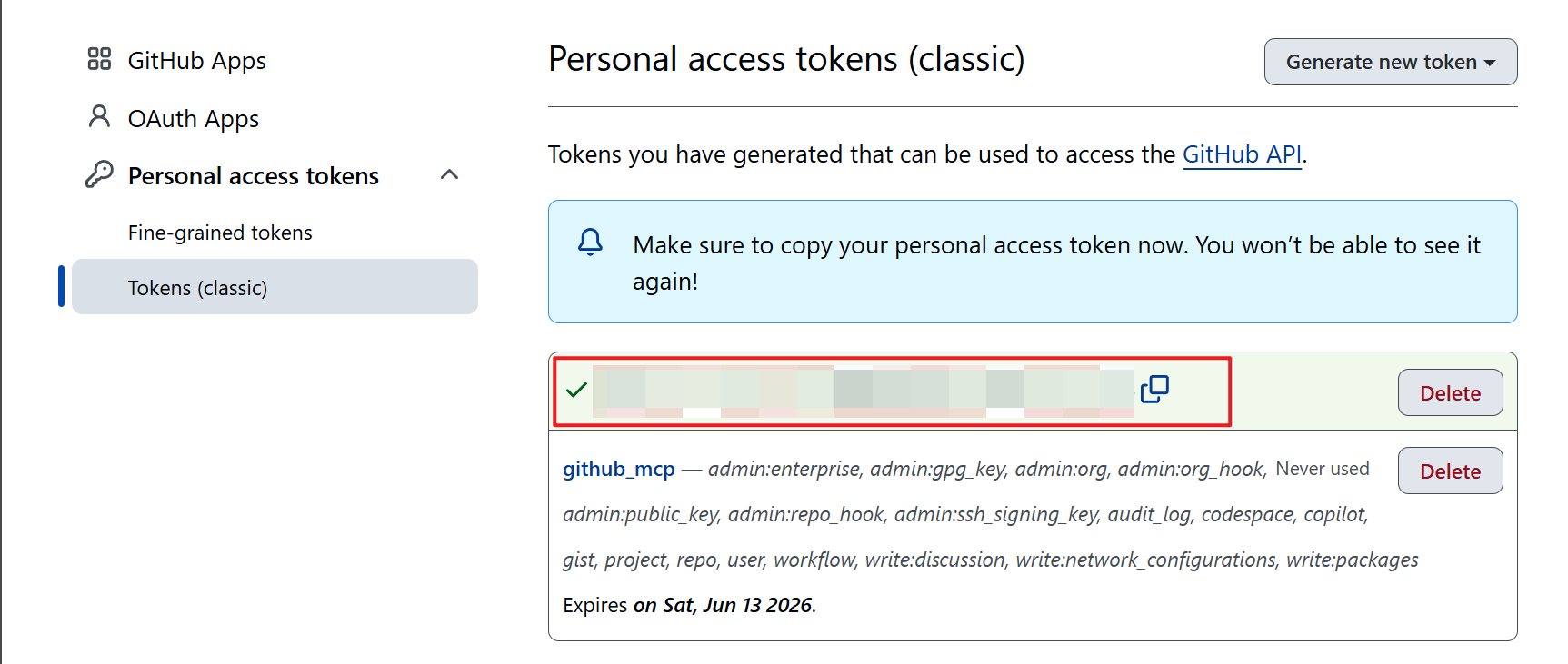The image size is (1568, 664).
Task: Click the Personal access tokens sidebar label
Action: click(254, 175)
